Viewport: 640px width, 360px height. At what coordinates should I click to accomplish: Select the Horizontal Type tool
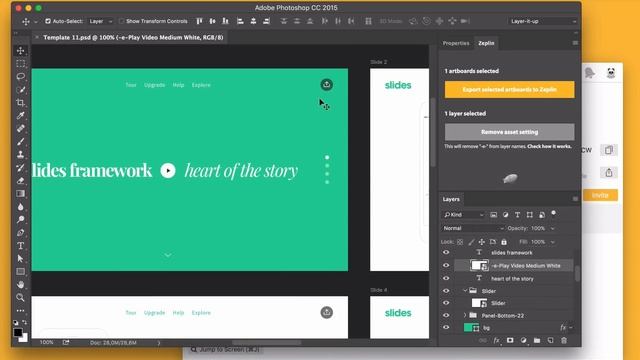pyautogui.click(x=20, y=246)
